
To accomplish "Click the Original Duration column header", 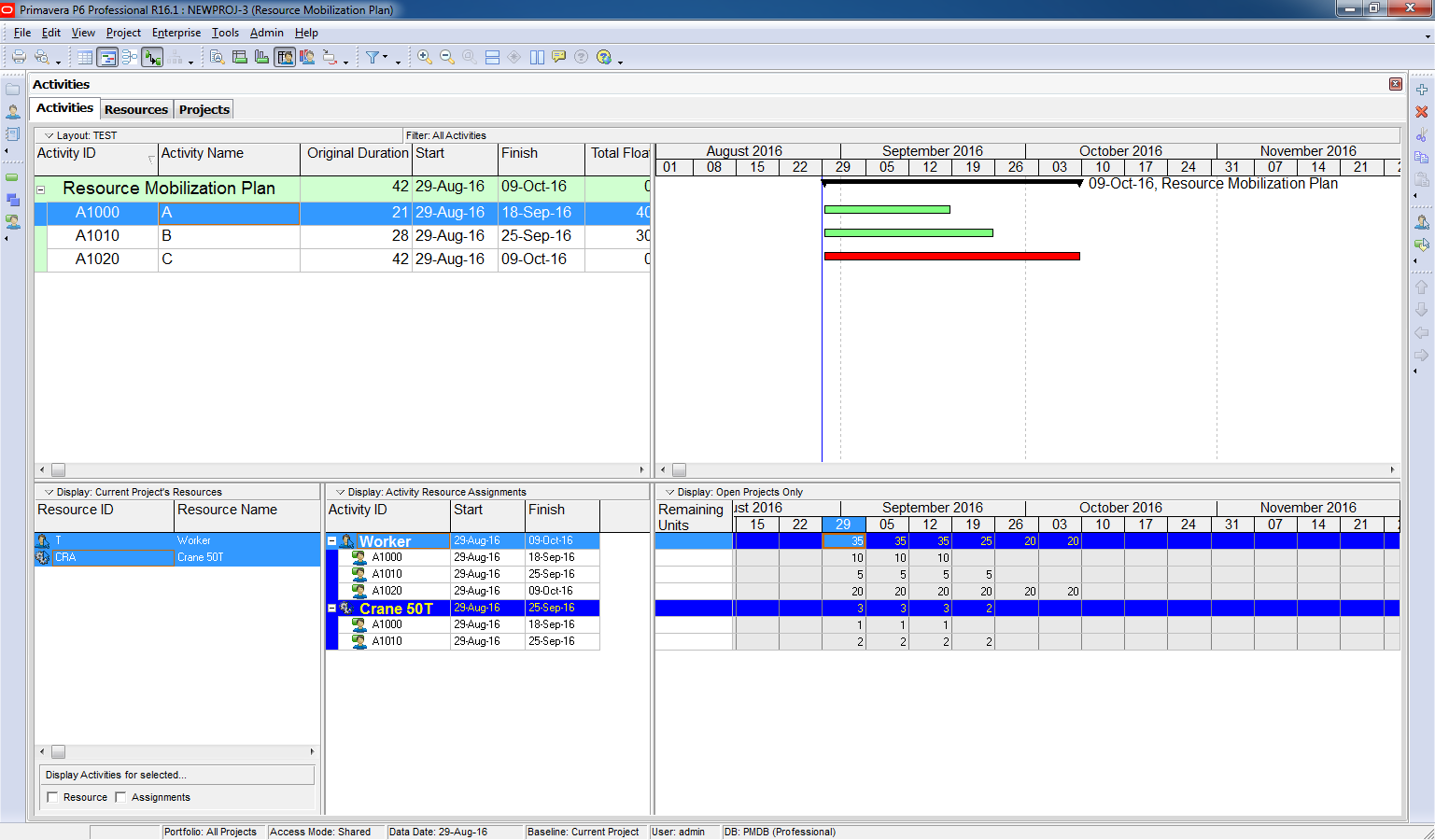I will (x=357, y=154).
